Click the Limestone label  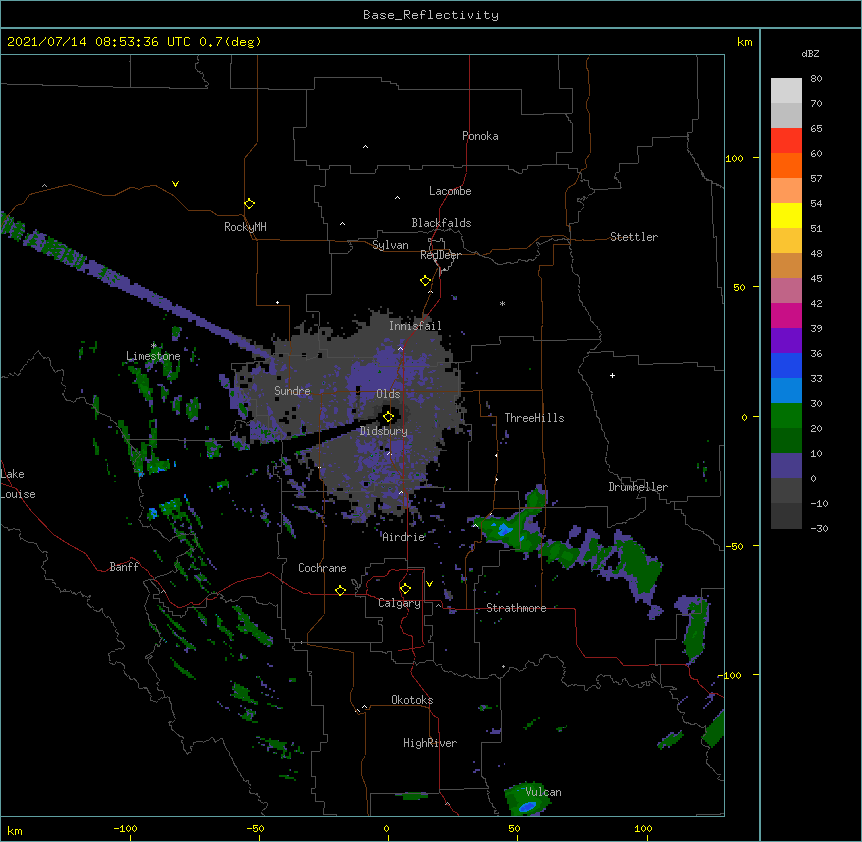(x=153, y=356)
